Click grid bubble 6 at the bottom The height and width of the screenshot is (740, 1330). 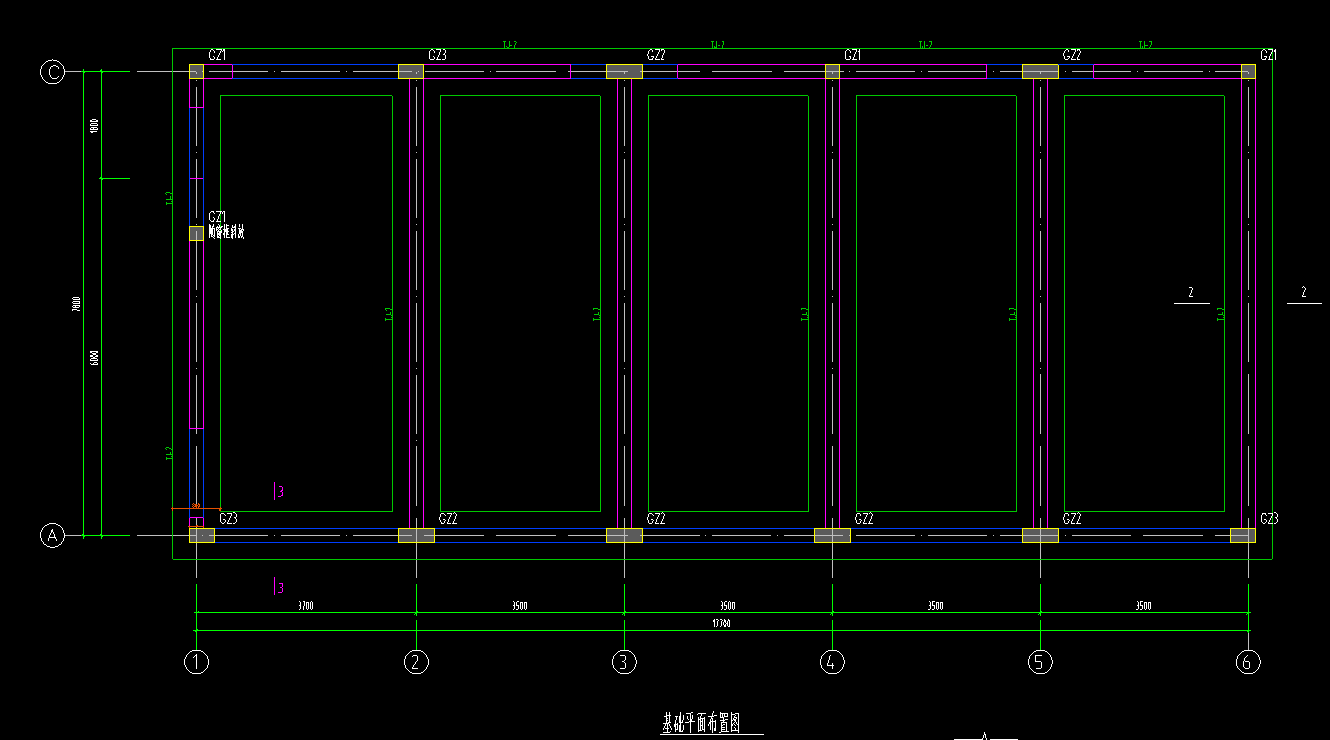coord(1248,662)
